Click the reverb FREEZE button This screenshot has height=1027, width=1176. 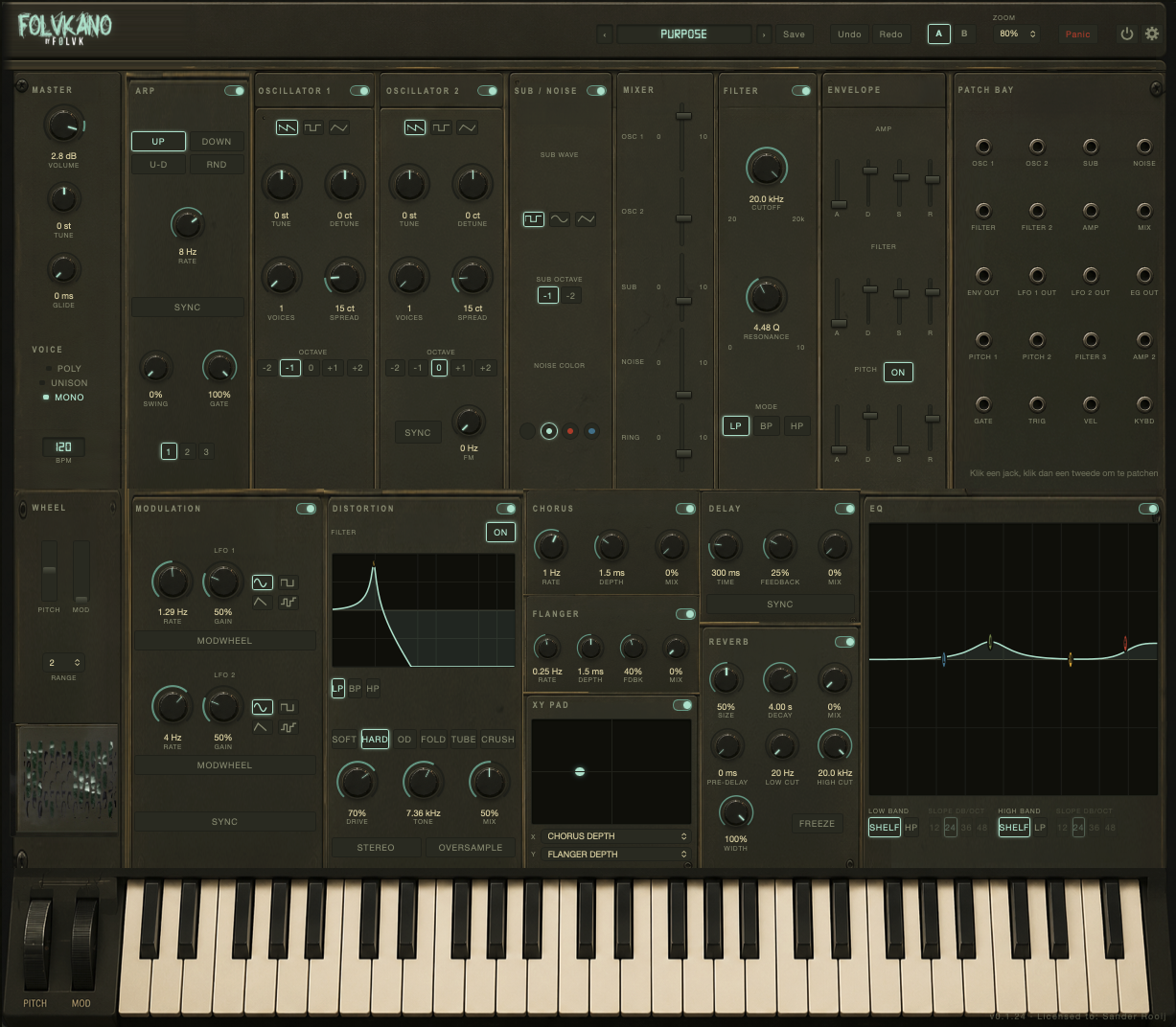click(x=817, y=824)
